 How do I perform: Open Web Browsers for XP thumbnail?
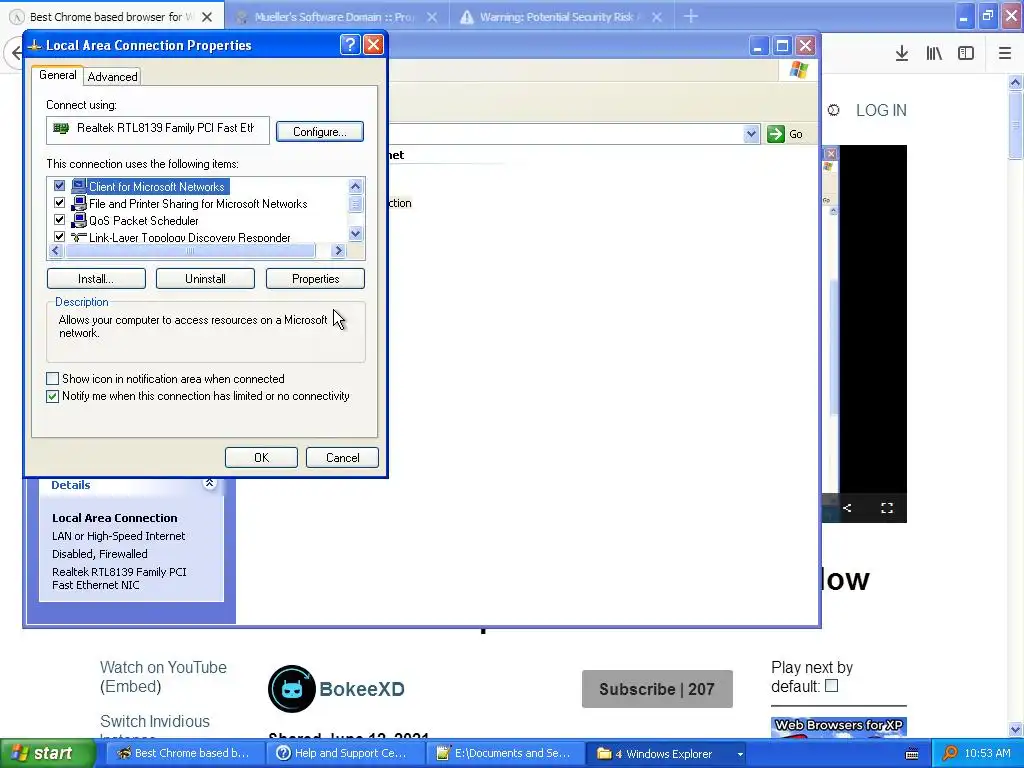click(x=839, y=728)
